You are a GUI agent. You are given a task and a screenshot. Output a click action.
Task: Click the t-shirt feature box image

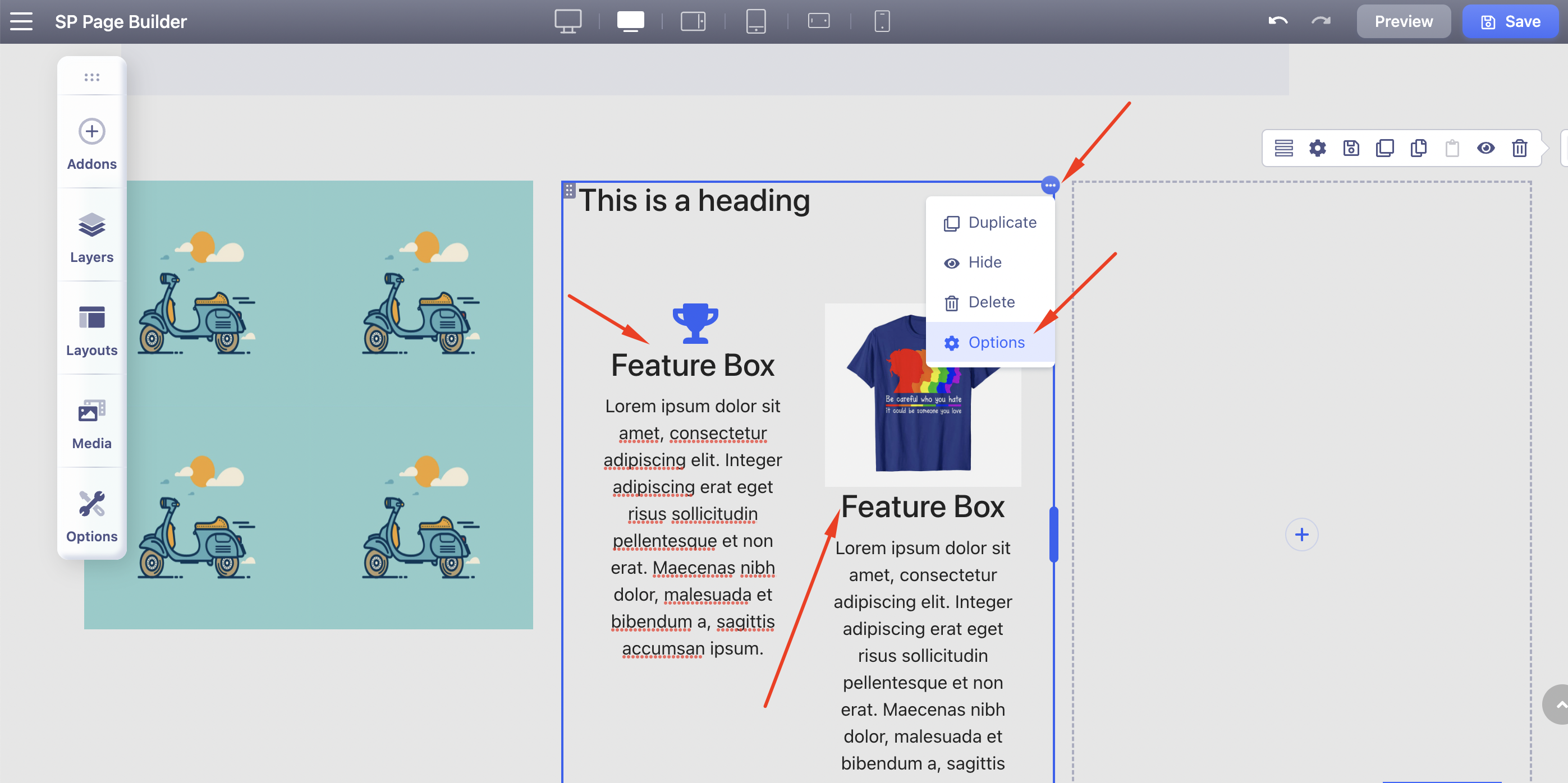(922, 394)
